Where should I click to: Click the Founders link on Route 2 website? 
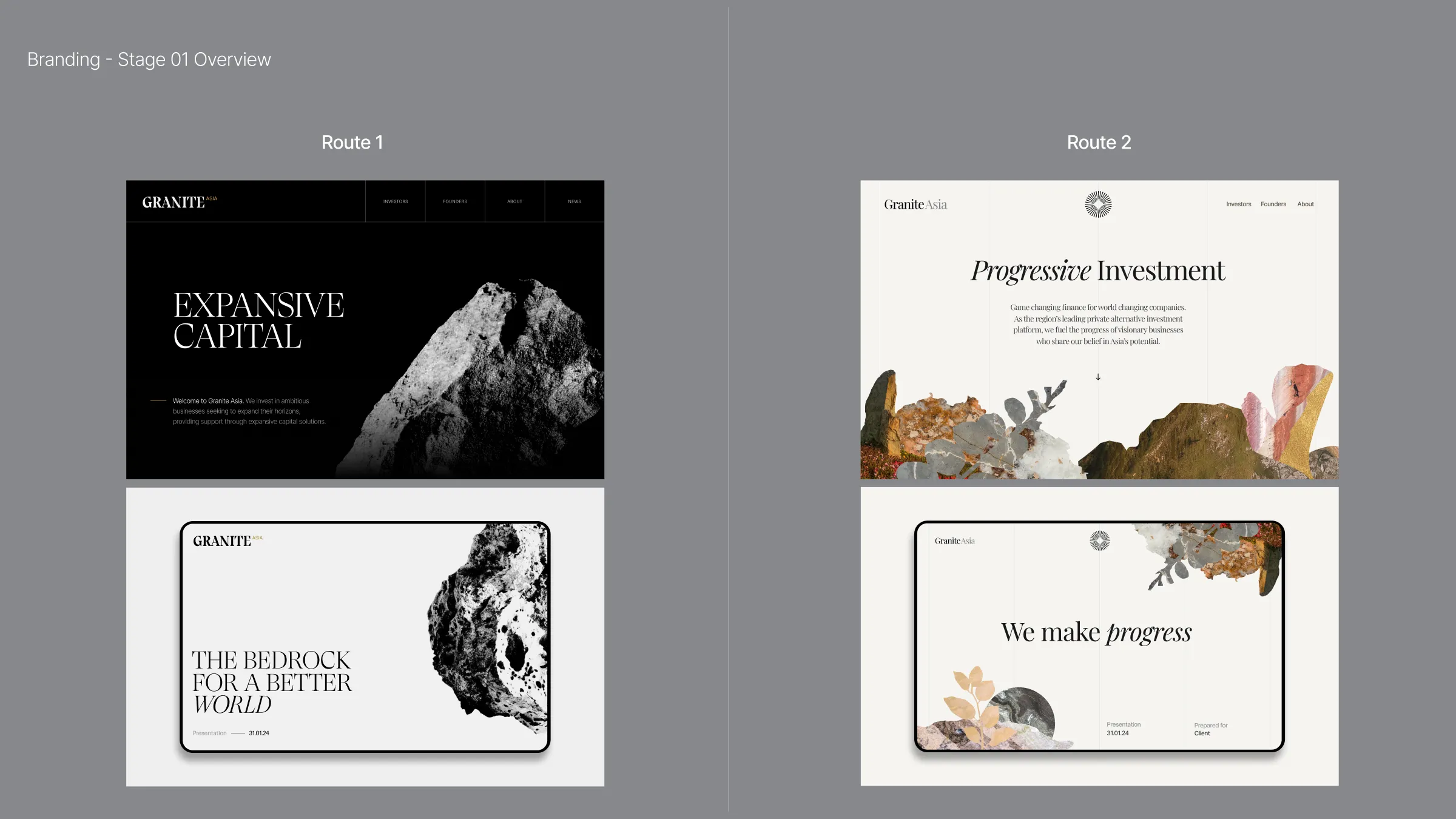click(x=1273, y=204)
